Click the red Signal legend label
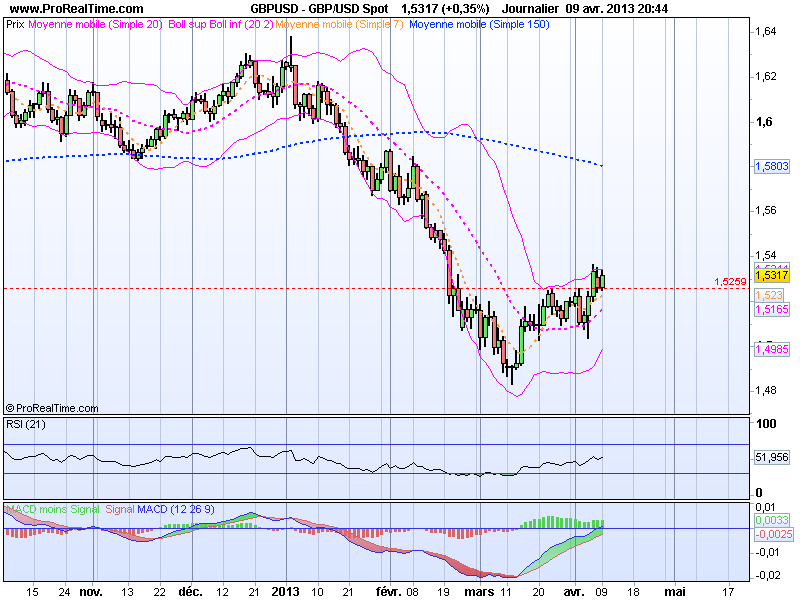Screen dimensions: 800x600 tap(119, 509)
